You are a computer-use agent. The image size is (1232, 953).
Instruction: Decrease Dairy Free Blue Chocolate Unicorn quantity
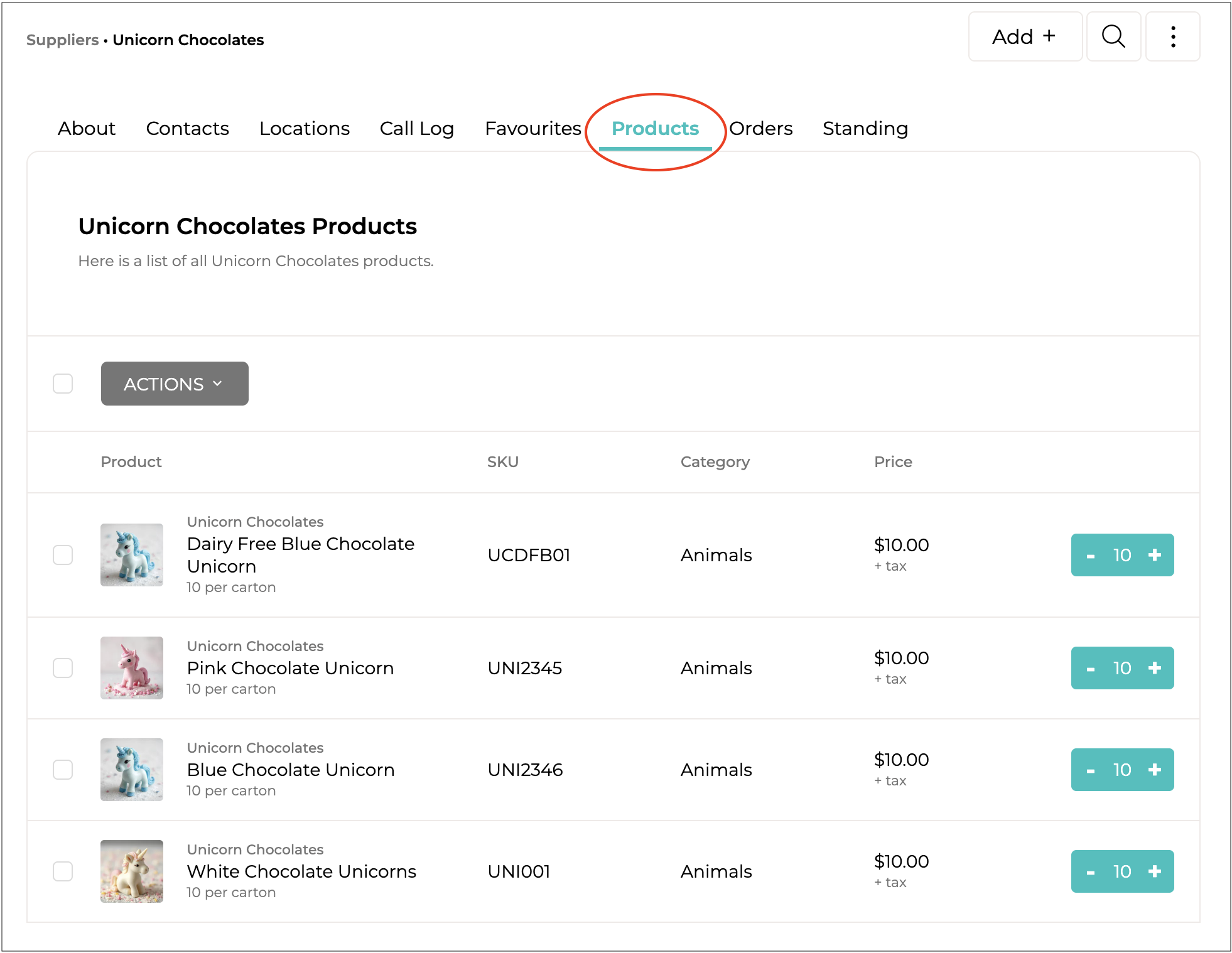pyautogui.click(x=1091, y=555)
